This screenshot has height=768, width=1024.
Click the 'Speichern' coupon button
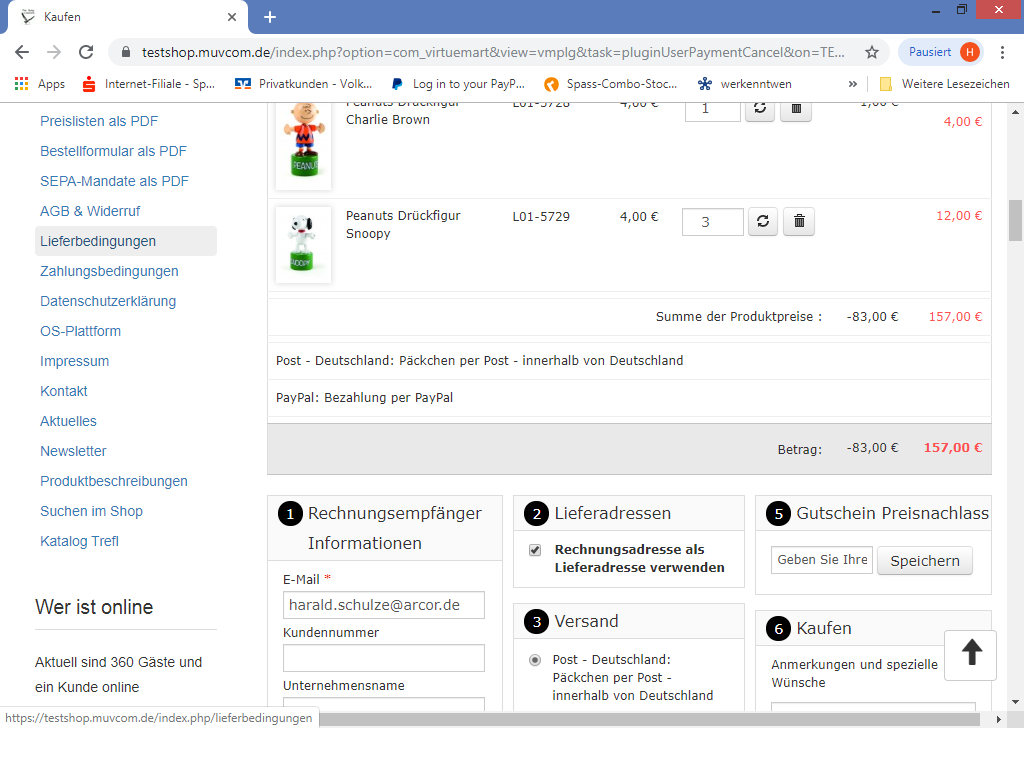click(x=924, y=561)
